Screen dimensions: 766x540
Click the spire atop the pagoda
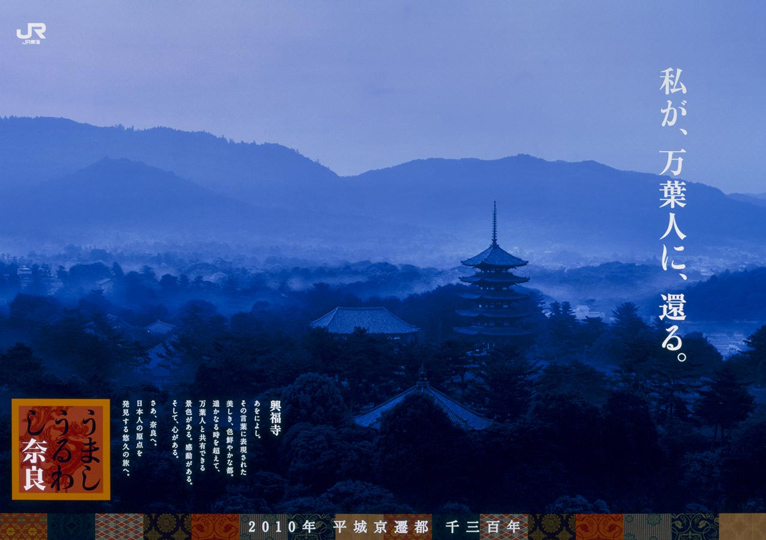(494, 222)
